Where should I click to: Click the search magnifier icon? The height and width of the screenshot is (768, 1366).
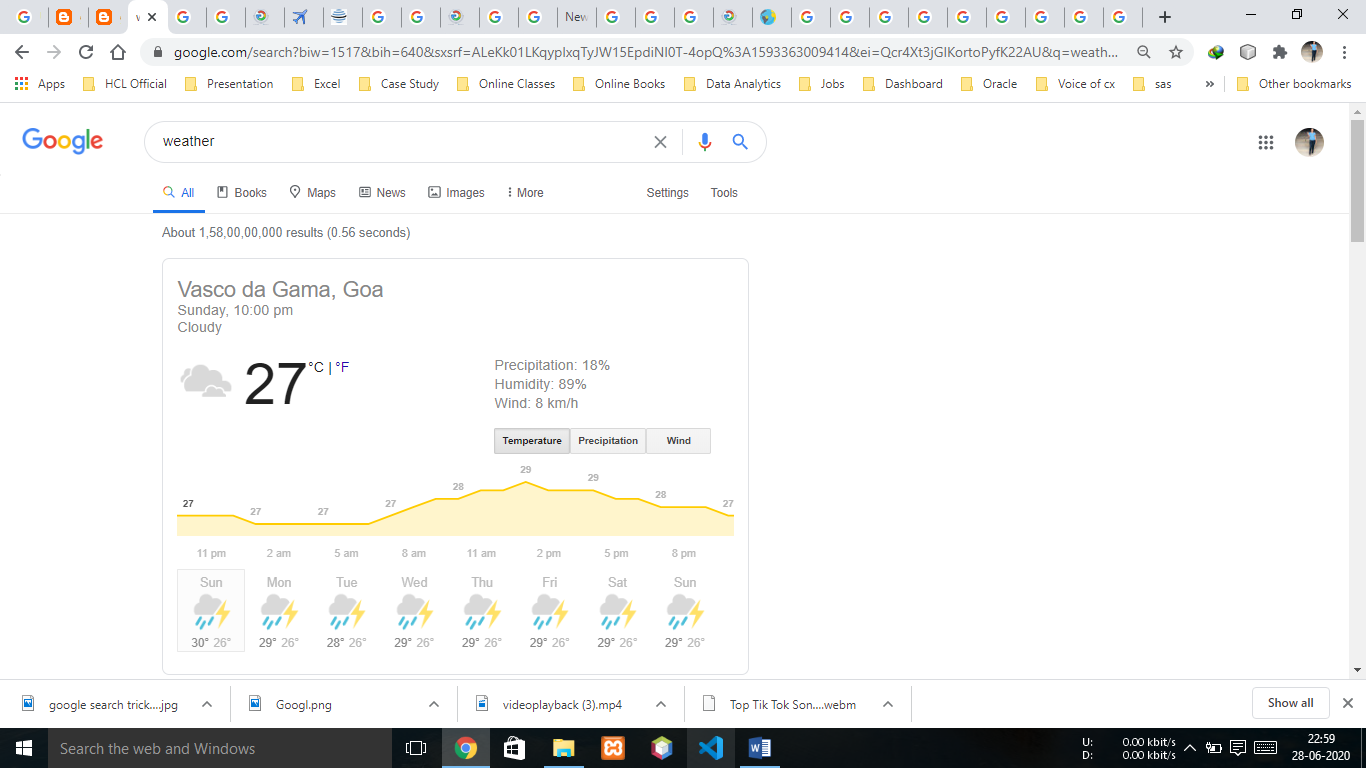click(740, 141)
